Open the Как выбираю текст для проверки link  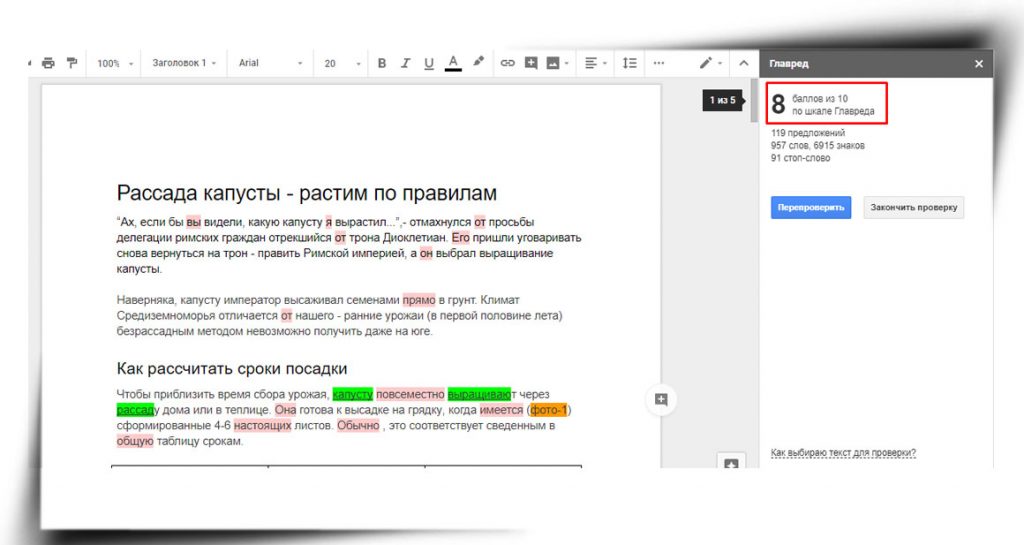(843, 453)
